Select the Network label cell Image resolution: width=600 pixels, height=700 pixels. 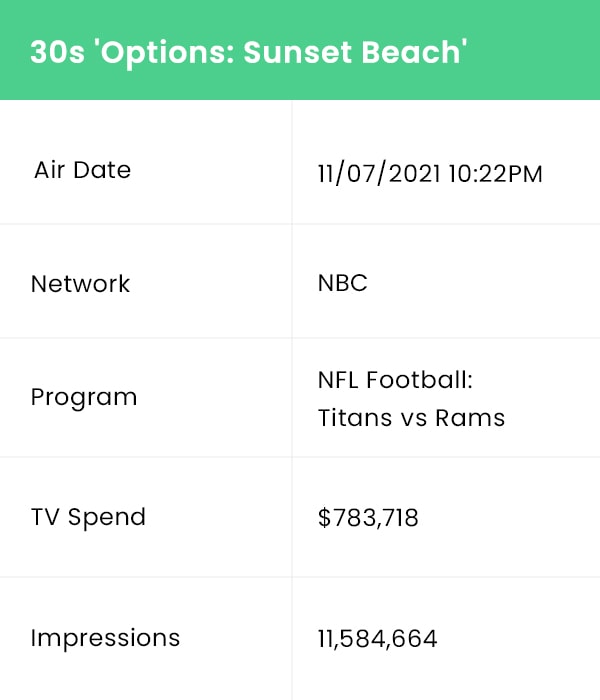click(146, 281)
